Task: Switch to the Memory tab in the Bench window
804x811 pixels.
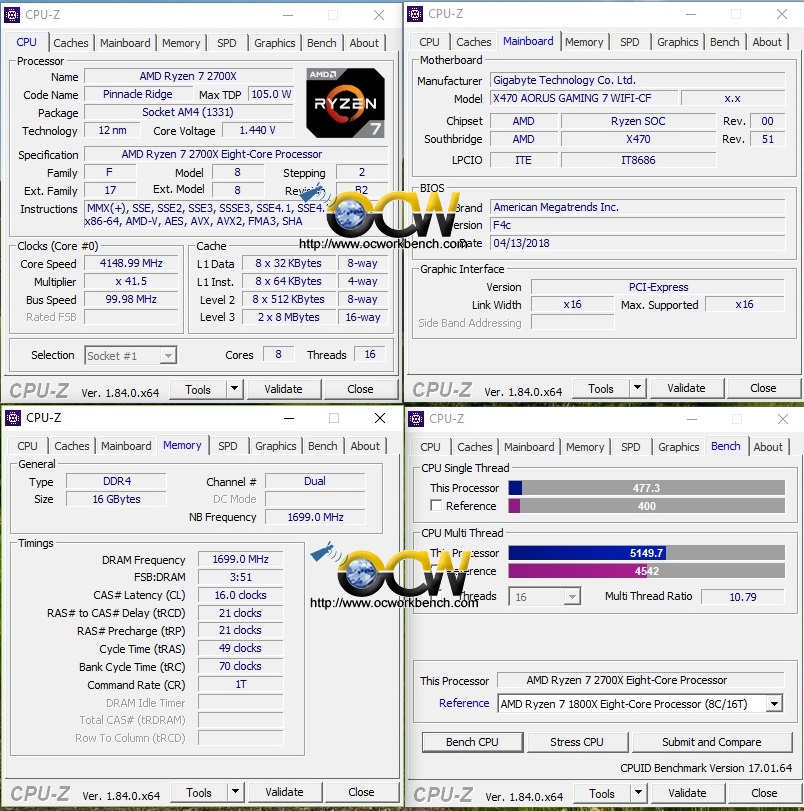Action: (585, 447)
